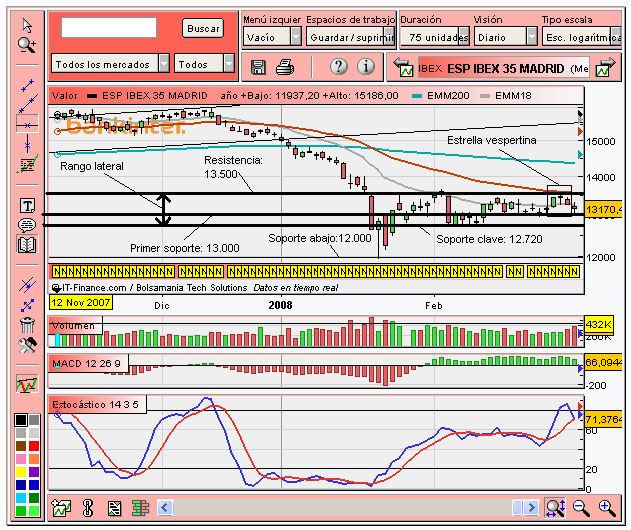The width and height of the screenshot is (631, 530).
Task: Open the info i icon
Action: point(366,66)
